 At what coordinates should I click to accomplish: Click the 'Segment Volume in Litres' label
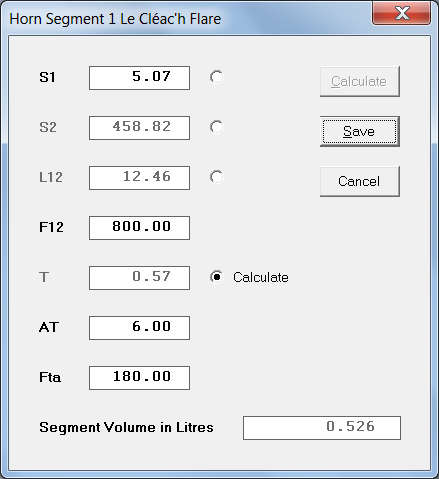pos(126,427)
